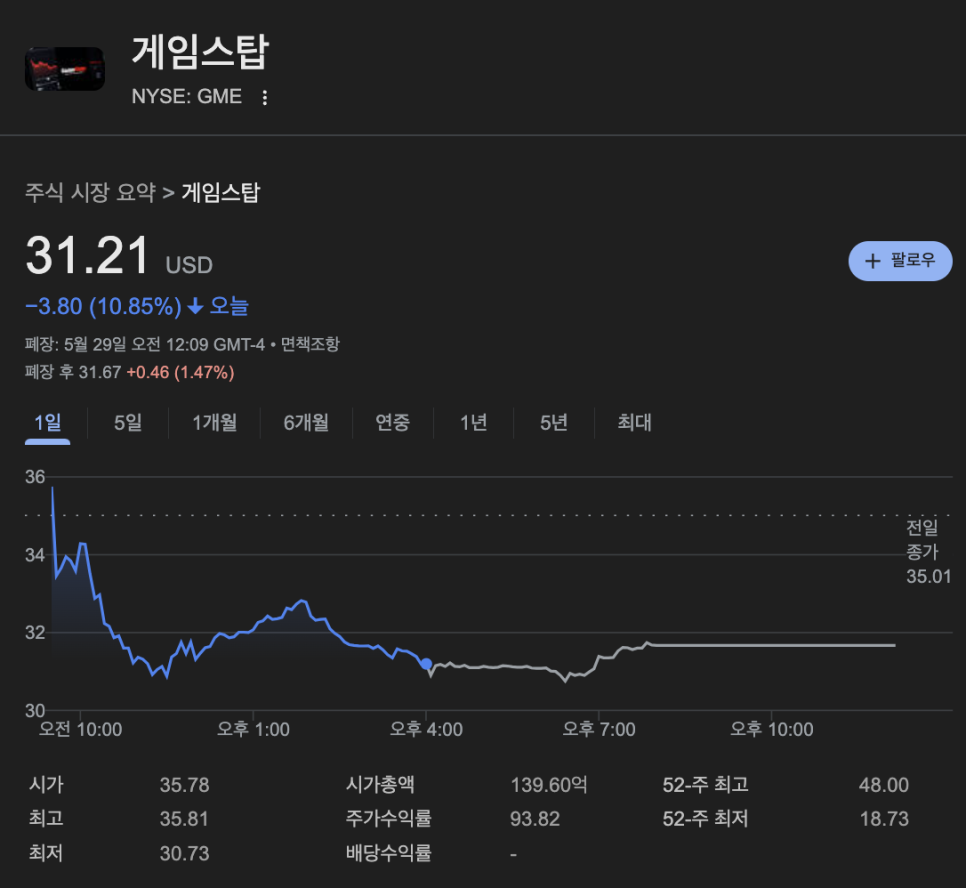
Task: Click the 폐장 5월 29일 timestamp text
Action: click(x=145, y=344)
